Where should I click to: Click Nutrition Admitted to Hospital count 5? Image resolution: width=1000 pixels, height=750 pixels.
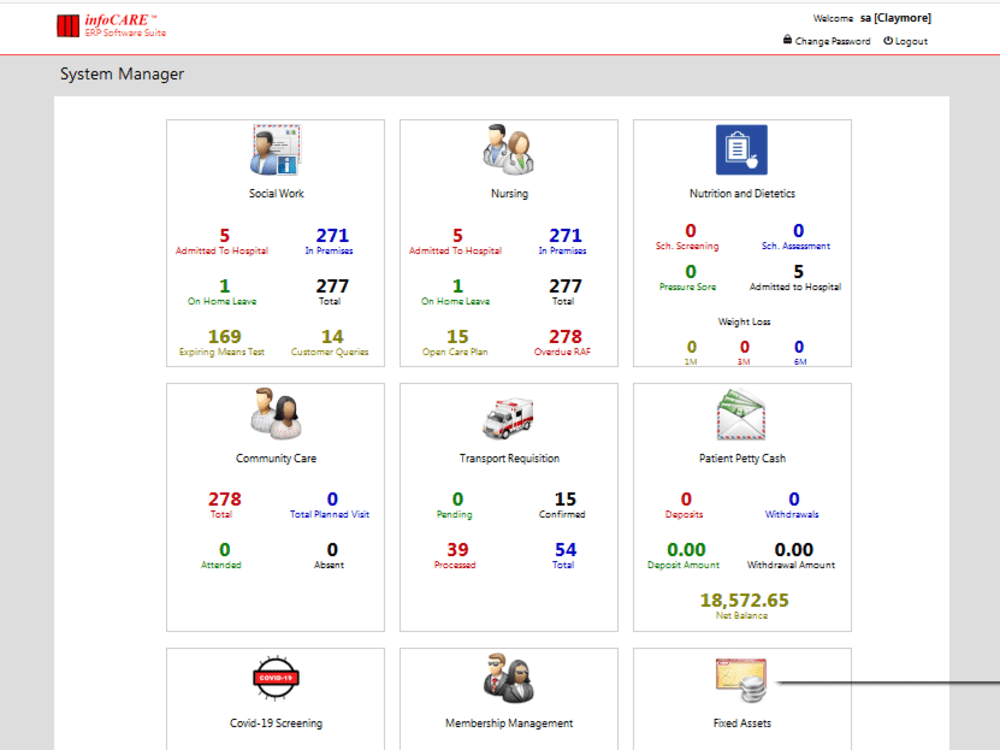(x=798, y=272)
